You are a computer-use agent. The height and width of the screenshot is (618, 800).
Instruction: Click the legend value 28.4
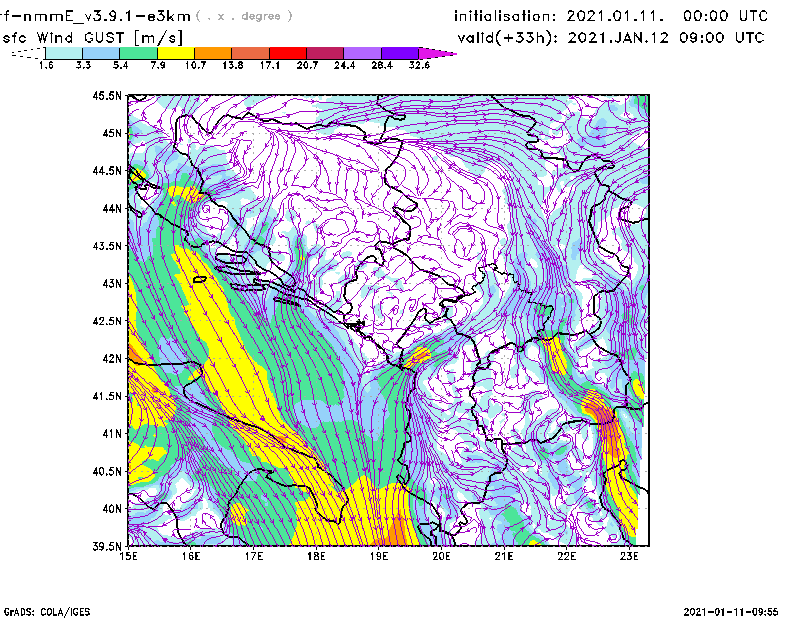[382, 65]
